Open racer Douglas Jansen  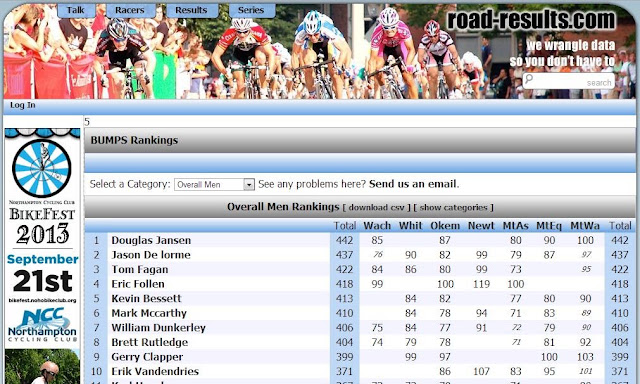coord(151,240)
